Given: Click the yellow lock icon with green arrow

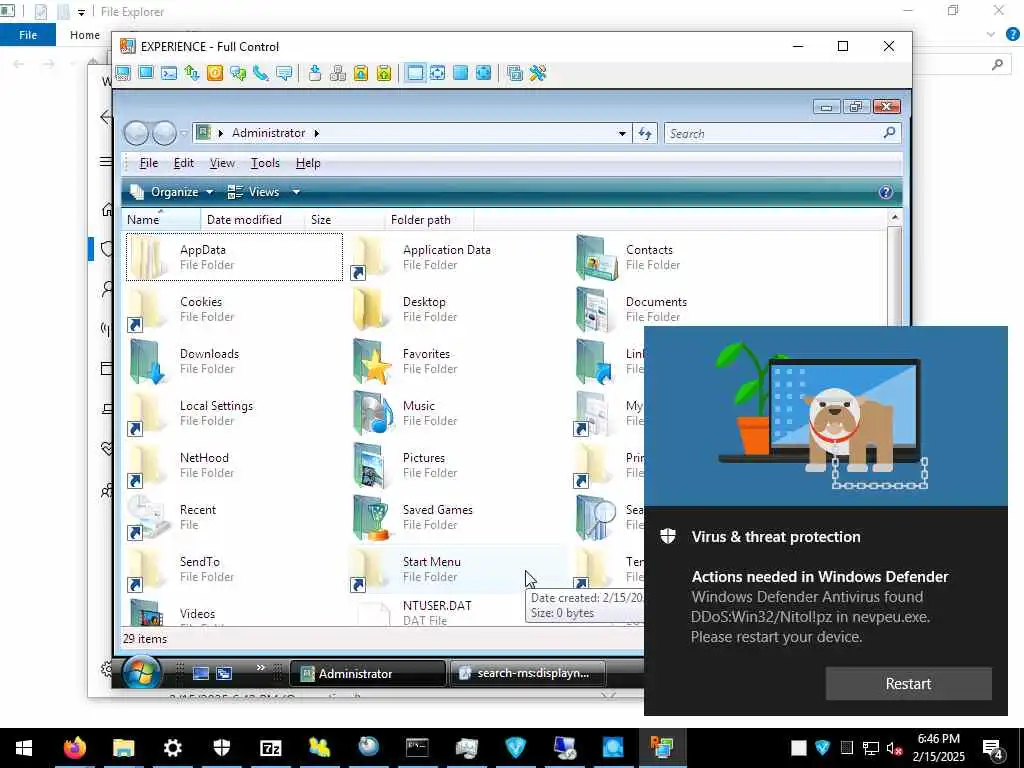Looking at the screenshot, I should tap(384, 73).
